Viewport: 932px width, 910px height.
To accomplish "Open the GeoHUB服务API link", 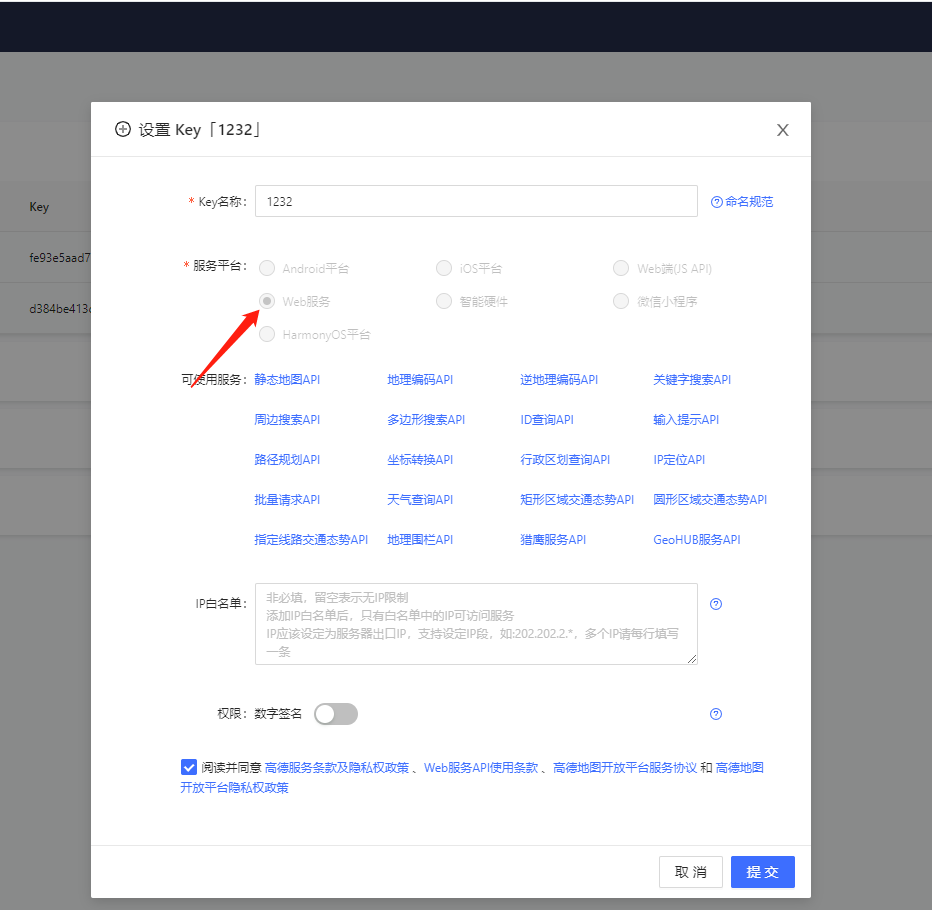I will [697, 540].
